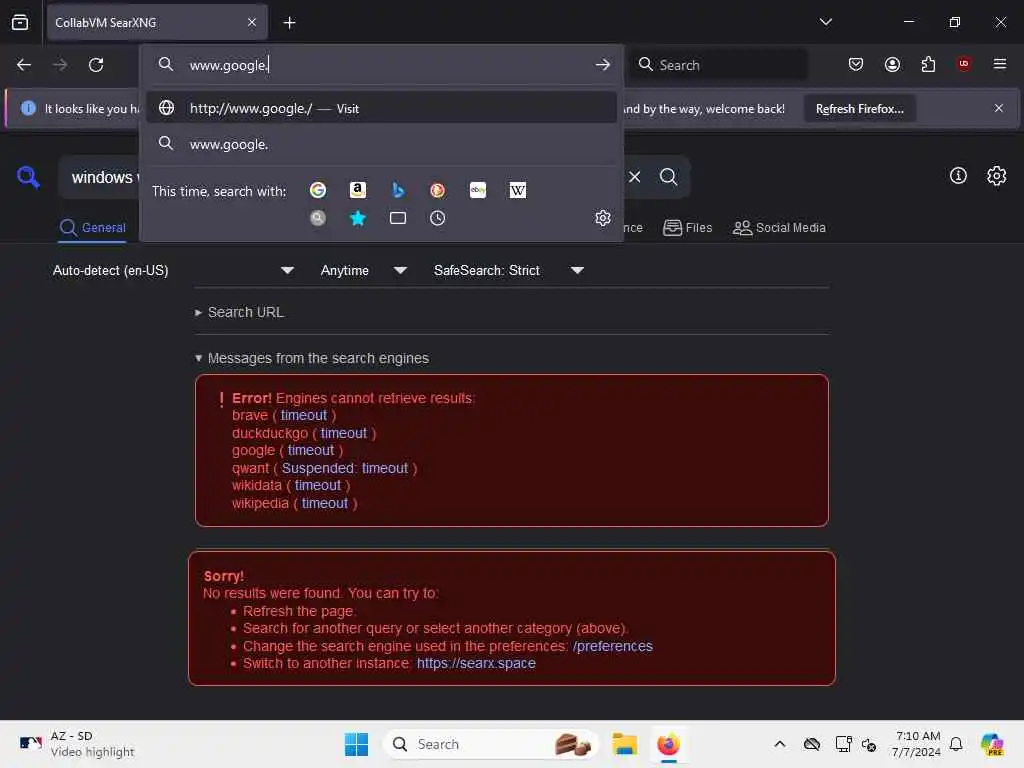This screenshot has width=1024, height=768.
Task: Open the uBlock Origin extension icon
Action: [964, 64]
